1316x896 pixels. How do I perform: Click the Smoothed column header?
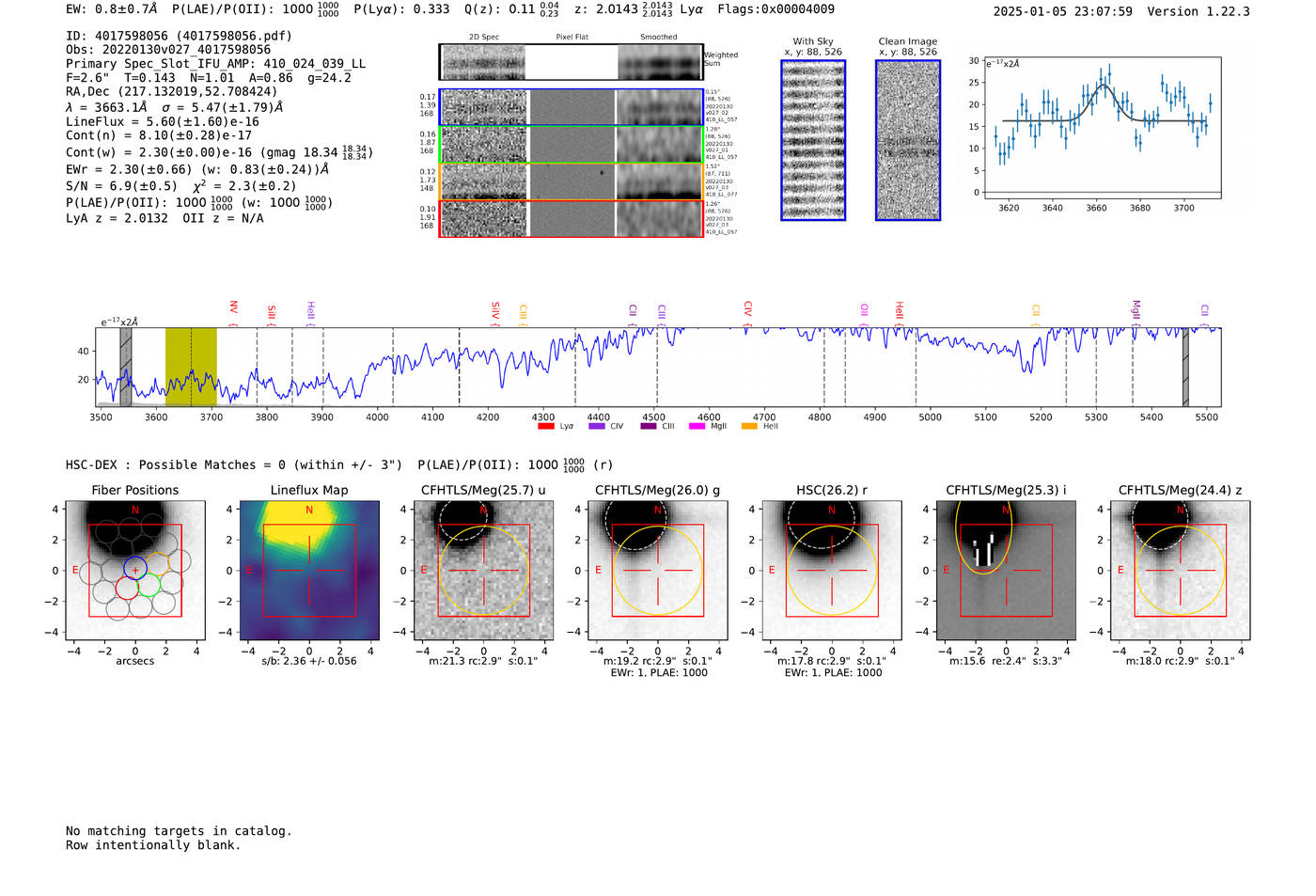[659, 38]
